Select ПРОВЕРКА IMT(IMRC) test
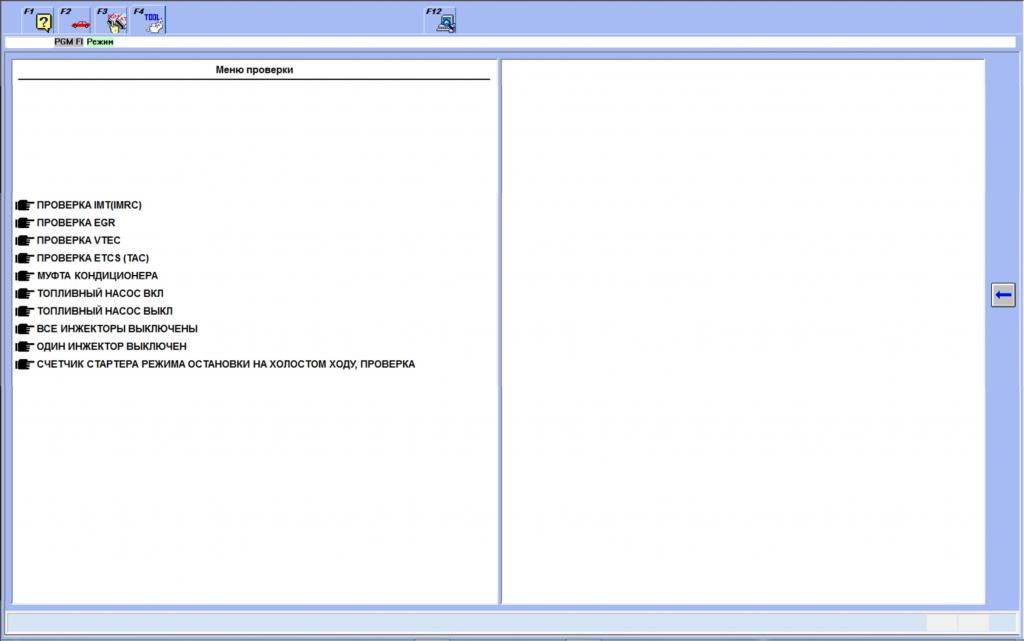The width and height of the screenshot is (1024, 641). (89, 205)
